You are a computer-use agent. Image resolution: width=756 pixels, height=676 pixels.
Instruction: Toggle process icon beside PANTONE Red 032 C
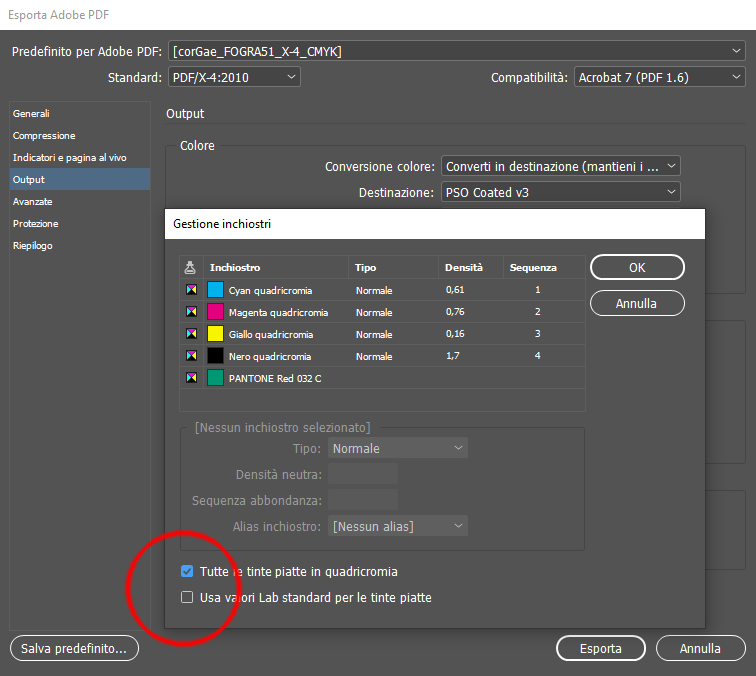[x=191, y=378]
